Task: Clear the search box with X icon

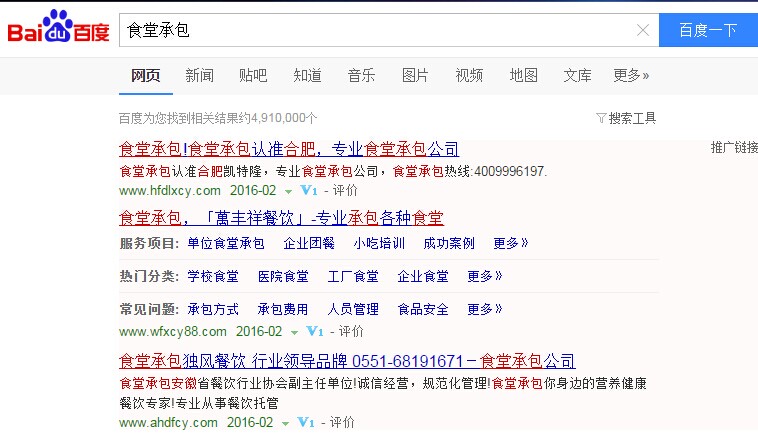Action: coord(642,30)
